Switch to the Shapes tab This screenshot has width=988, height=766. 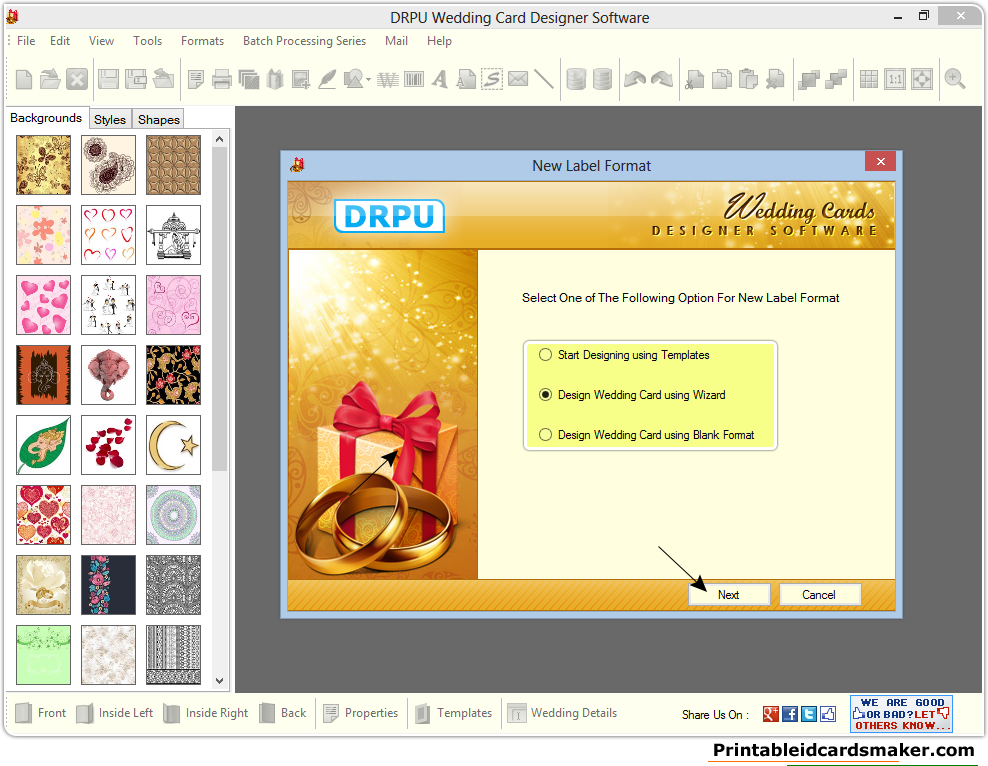click(159, 120)
